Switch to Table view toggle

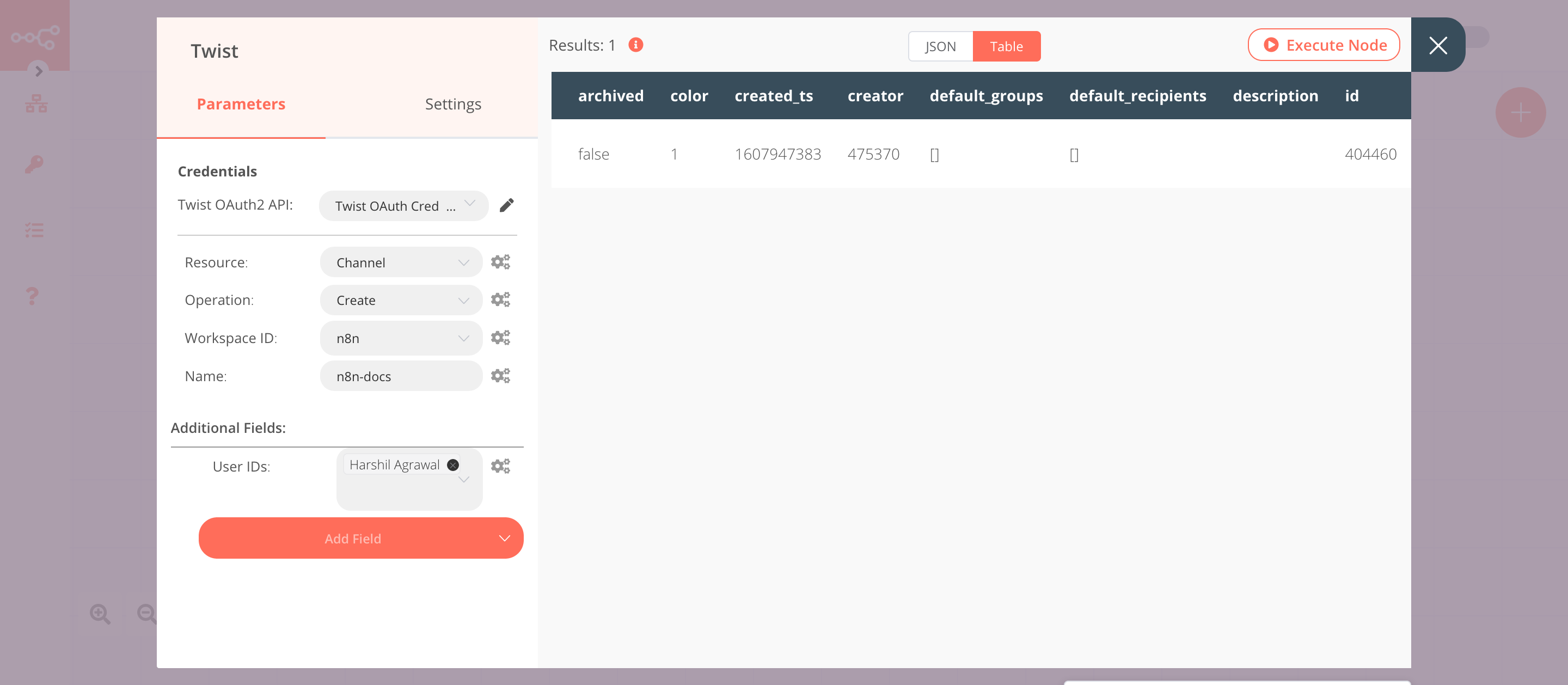pyautogui.click(x=1005, y=46)
